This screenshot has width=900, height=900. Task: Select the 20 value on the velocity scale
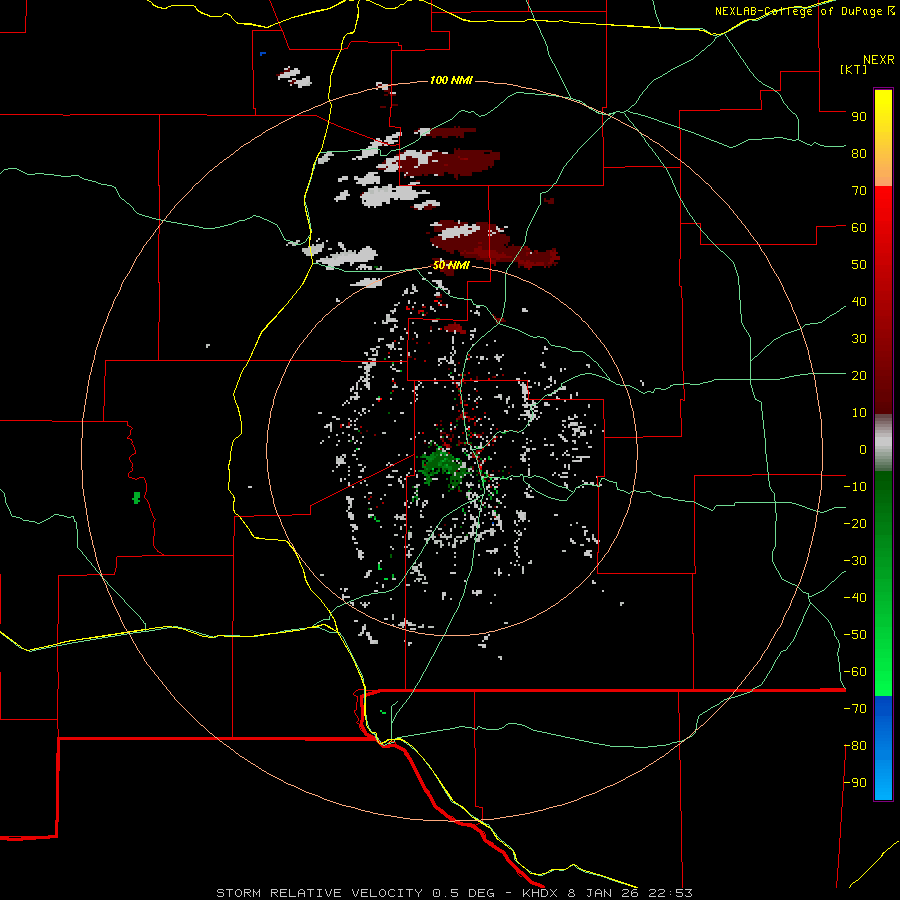point(859,375)
